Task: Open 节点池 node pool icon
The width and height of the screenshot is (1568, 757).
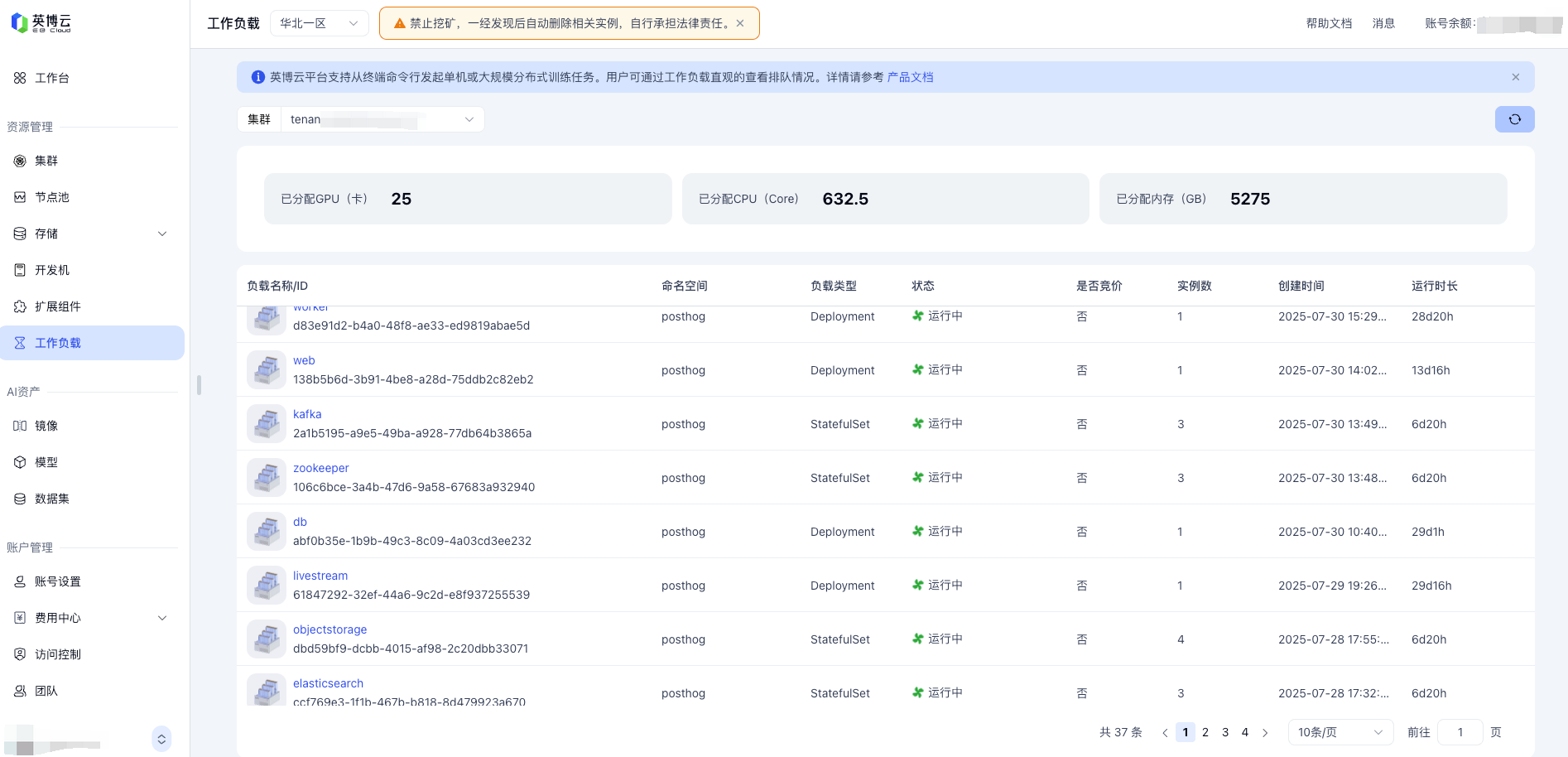Action: click(20, 197)
